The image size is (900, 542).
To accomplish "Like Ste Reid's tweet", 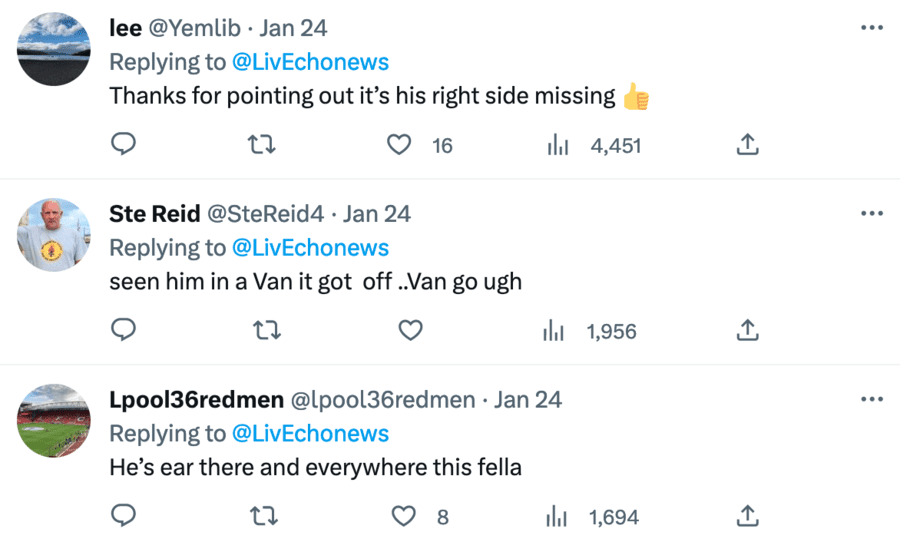I will [410, 331].
